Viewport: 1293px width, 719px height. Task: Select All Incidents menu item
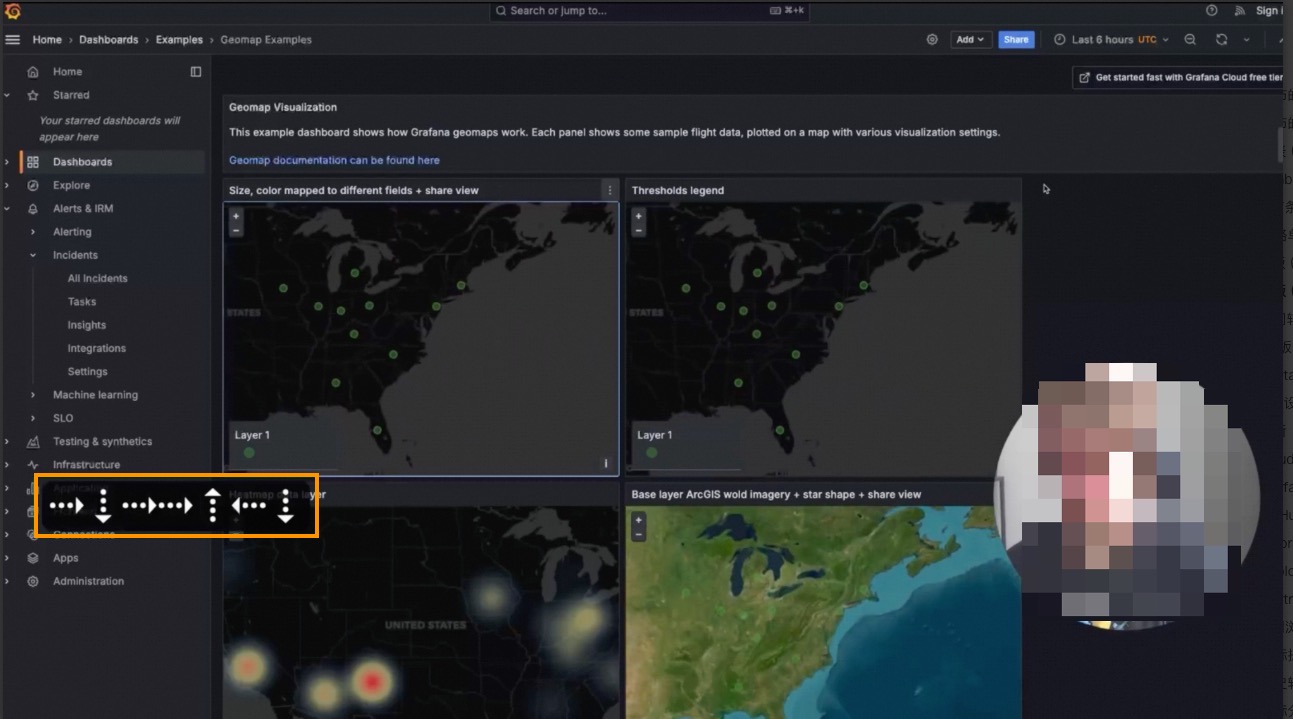coord(97,278)
